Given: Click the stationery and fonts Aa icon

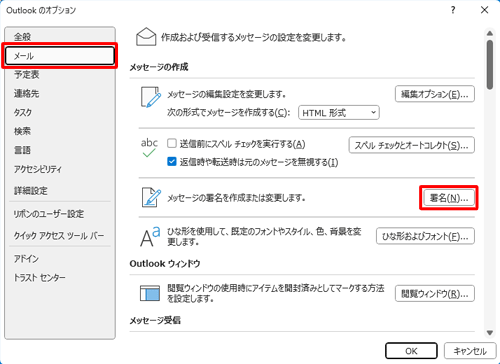Looking at the screenshot, I should [x=150, y=237].
